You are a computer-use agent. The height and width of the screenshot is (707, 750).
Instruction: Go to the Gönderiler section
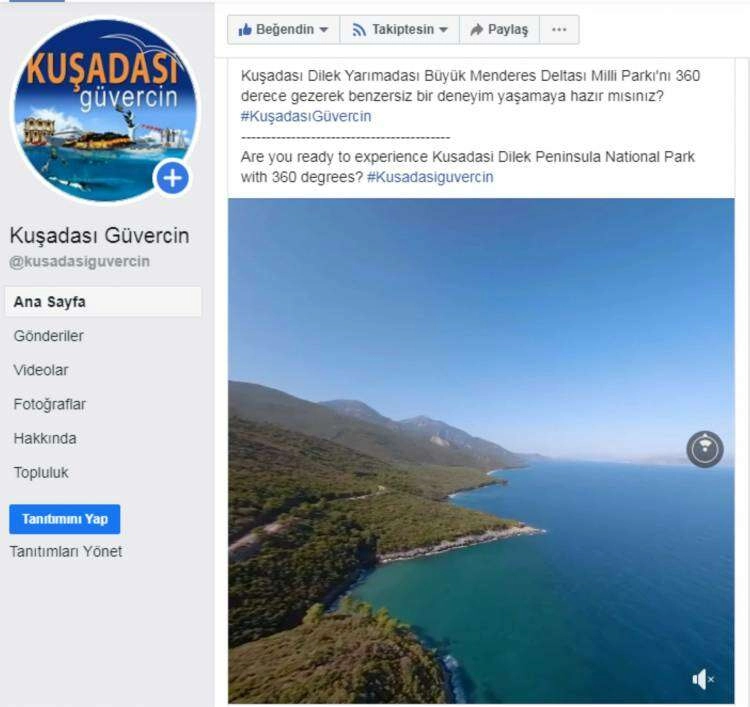[x=49, y=336]
